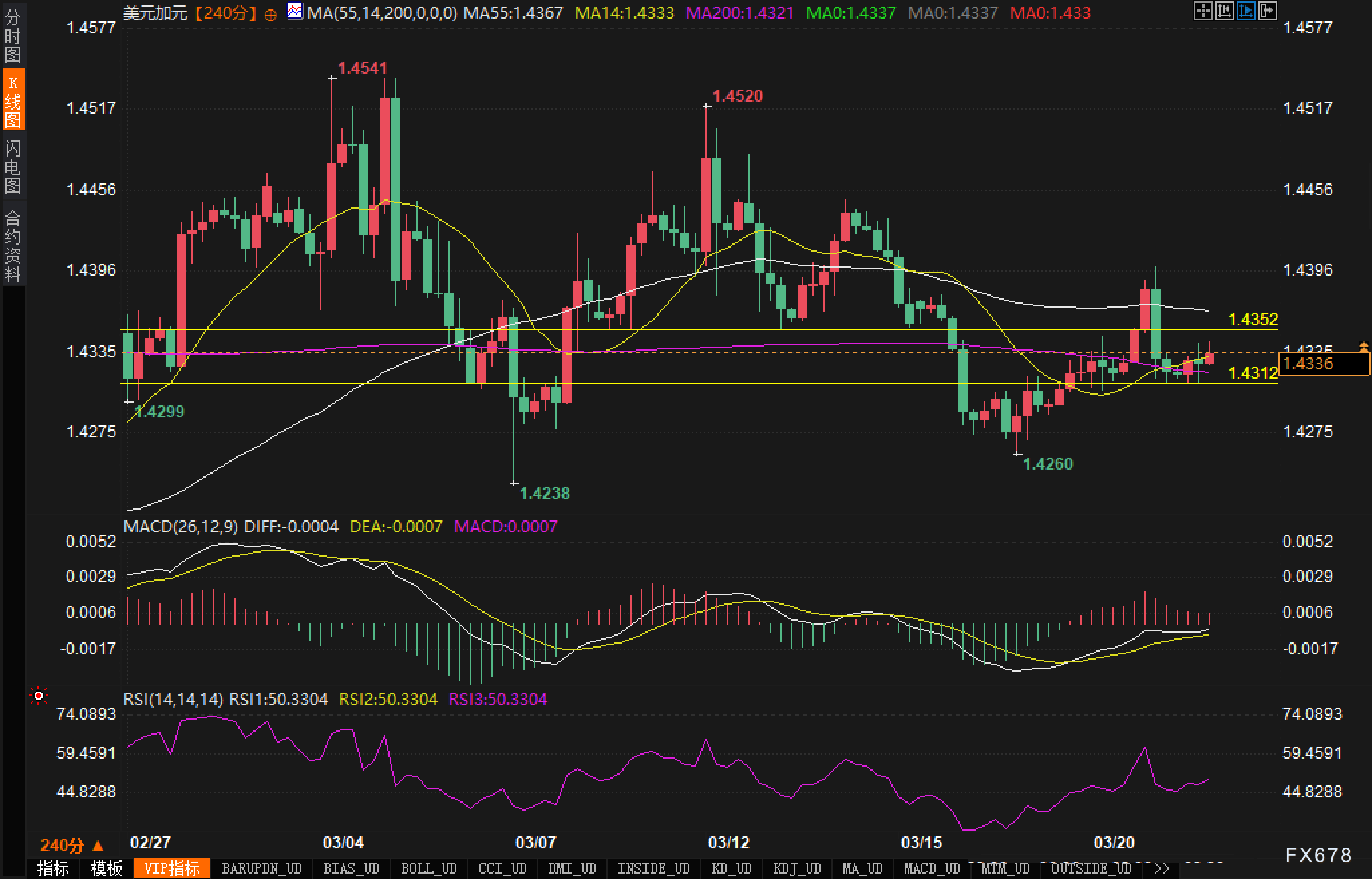1372x879 pixels.
Task: Click the panel-with-right-arrow icon at top right
Action: 1267,11
